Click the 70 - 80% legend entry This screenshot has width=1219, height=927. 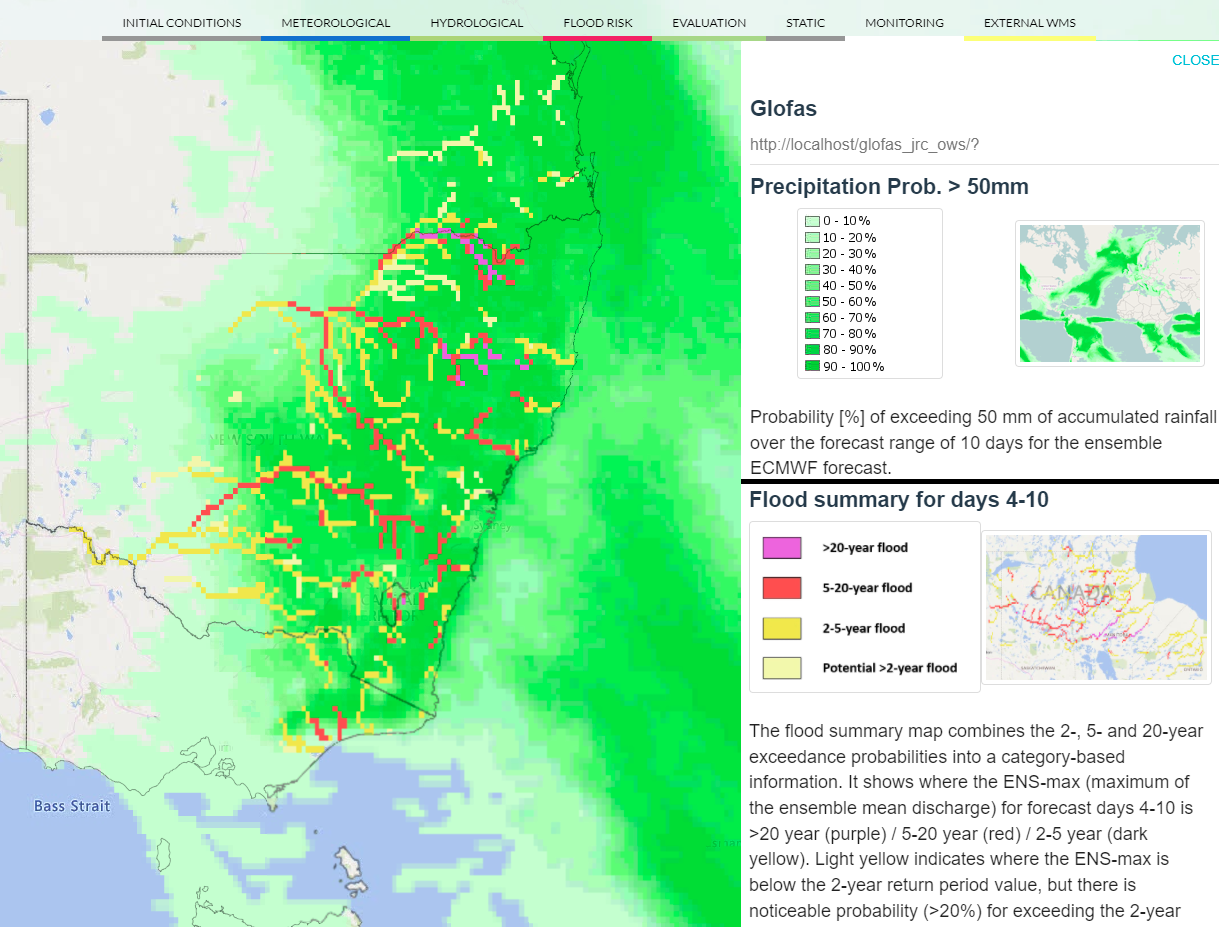pyautogui.click(x=840, y=334)
